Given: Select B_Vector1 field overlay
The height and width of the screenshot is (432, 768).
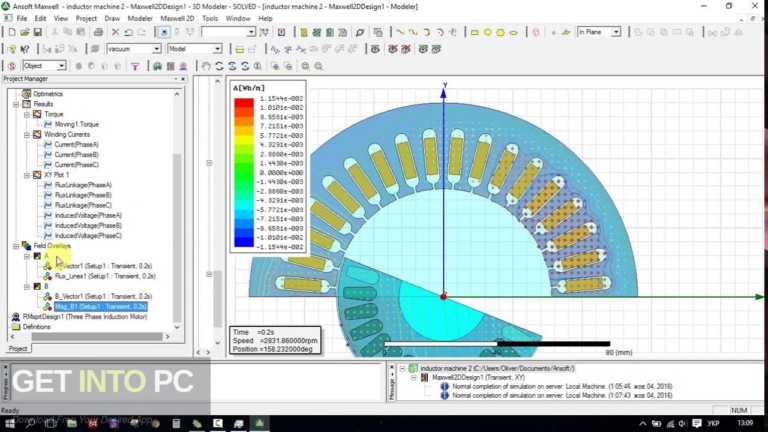Looking at the screenshot, I should click(x=103, y=296).
